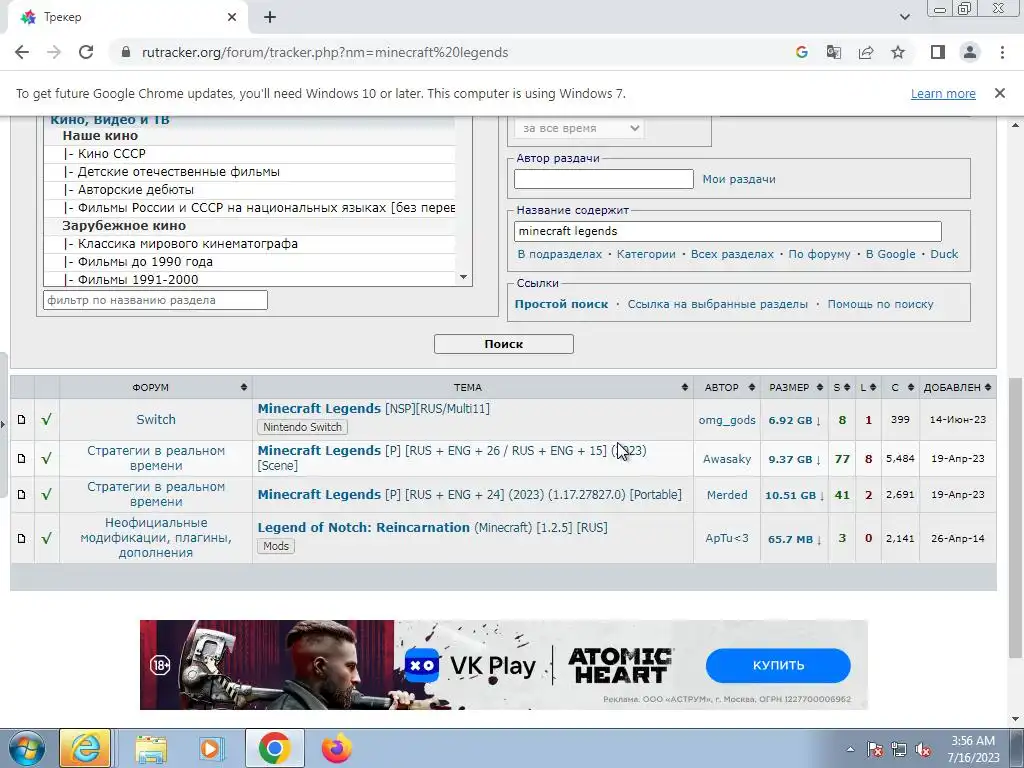Click the КУПИТЬ button on Atomic Heart ad
The height and width of the screenshot is (768, 1024).
[778, 665]
